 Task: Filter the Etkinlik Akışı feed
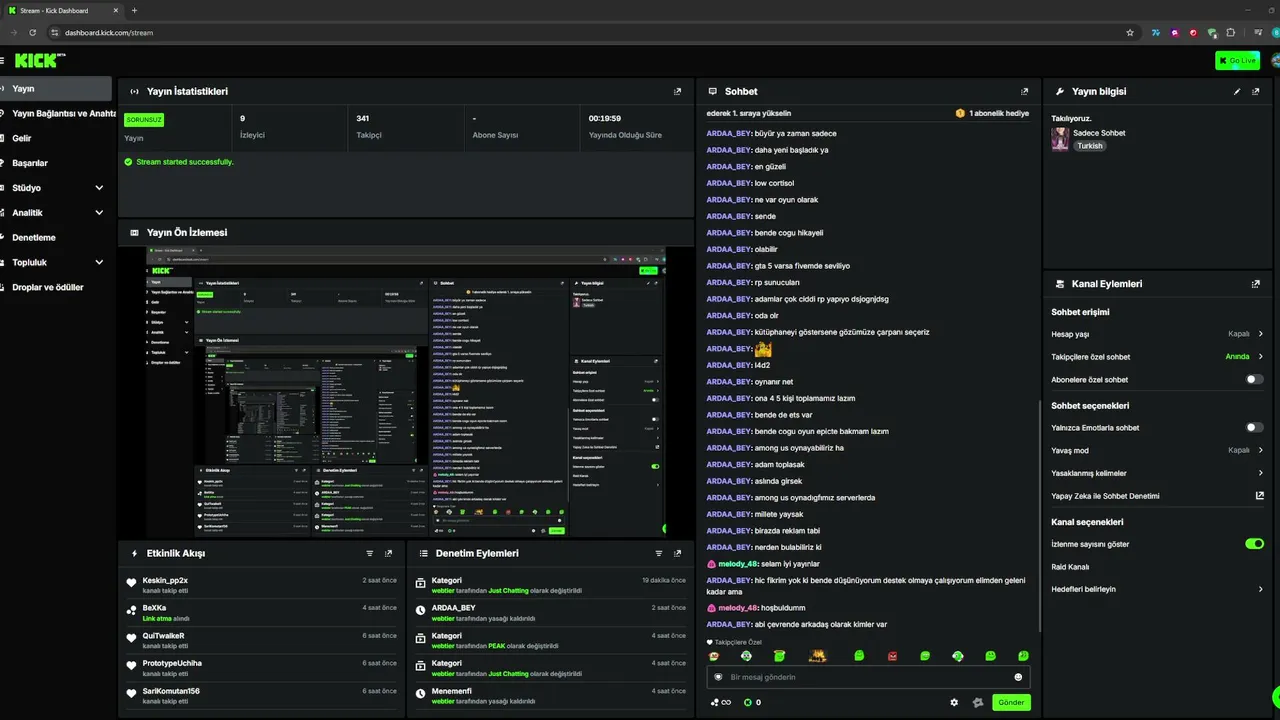click(369, 553)
